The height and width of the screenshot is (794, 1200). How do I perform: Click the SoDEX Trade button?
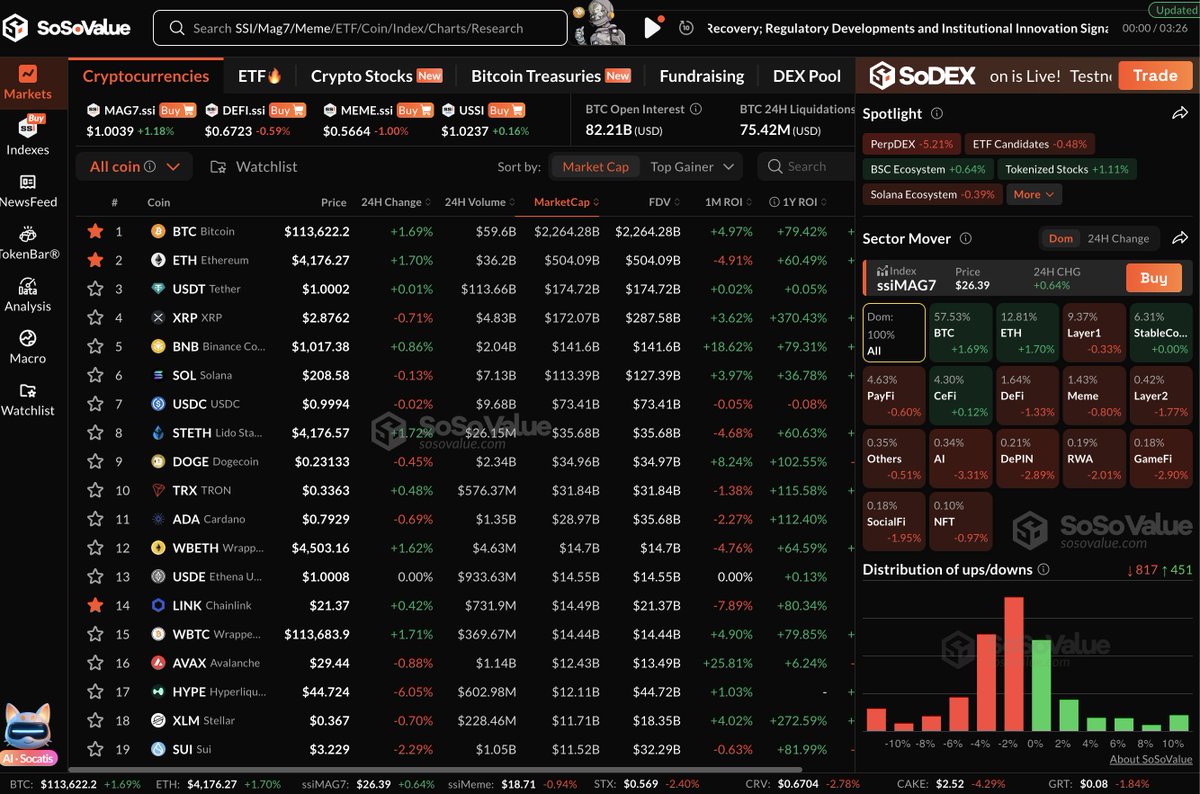(x=1155, y=75)
